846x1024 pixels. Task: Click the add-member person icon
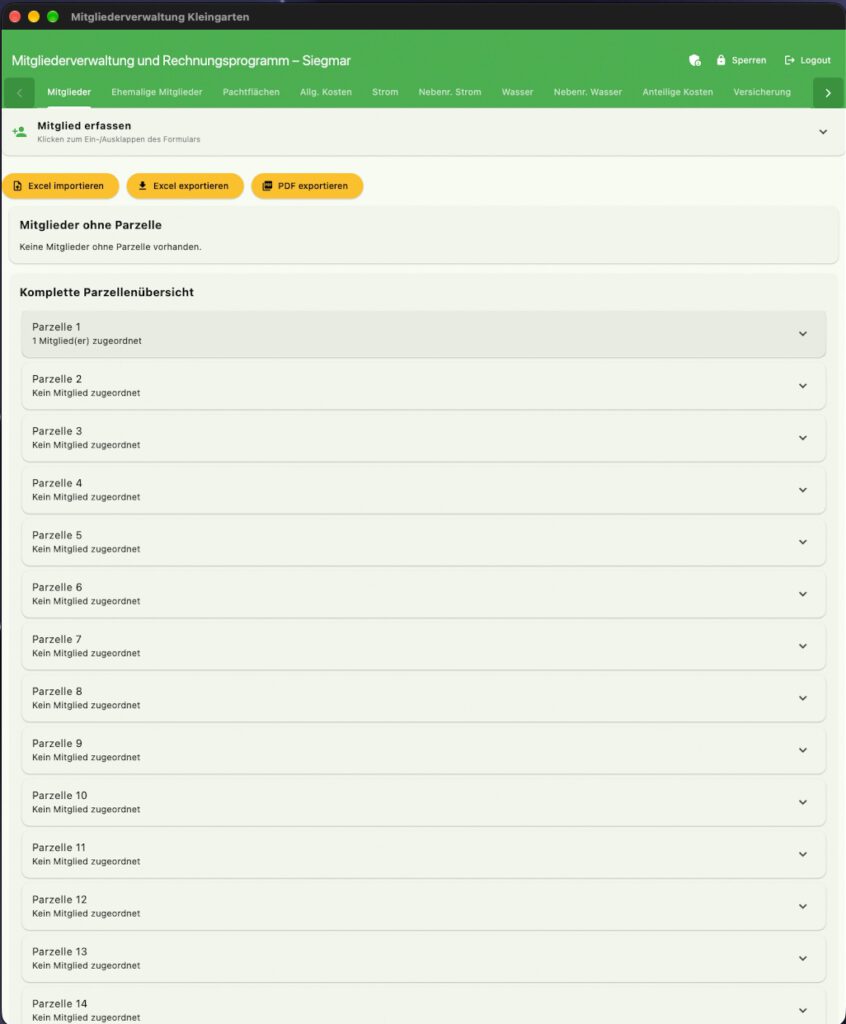20,131
